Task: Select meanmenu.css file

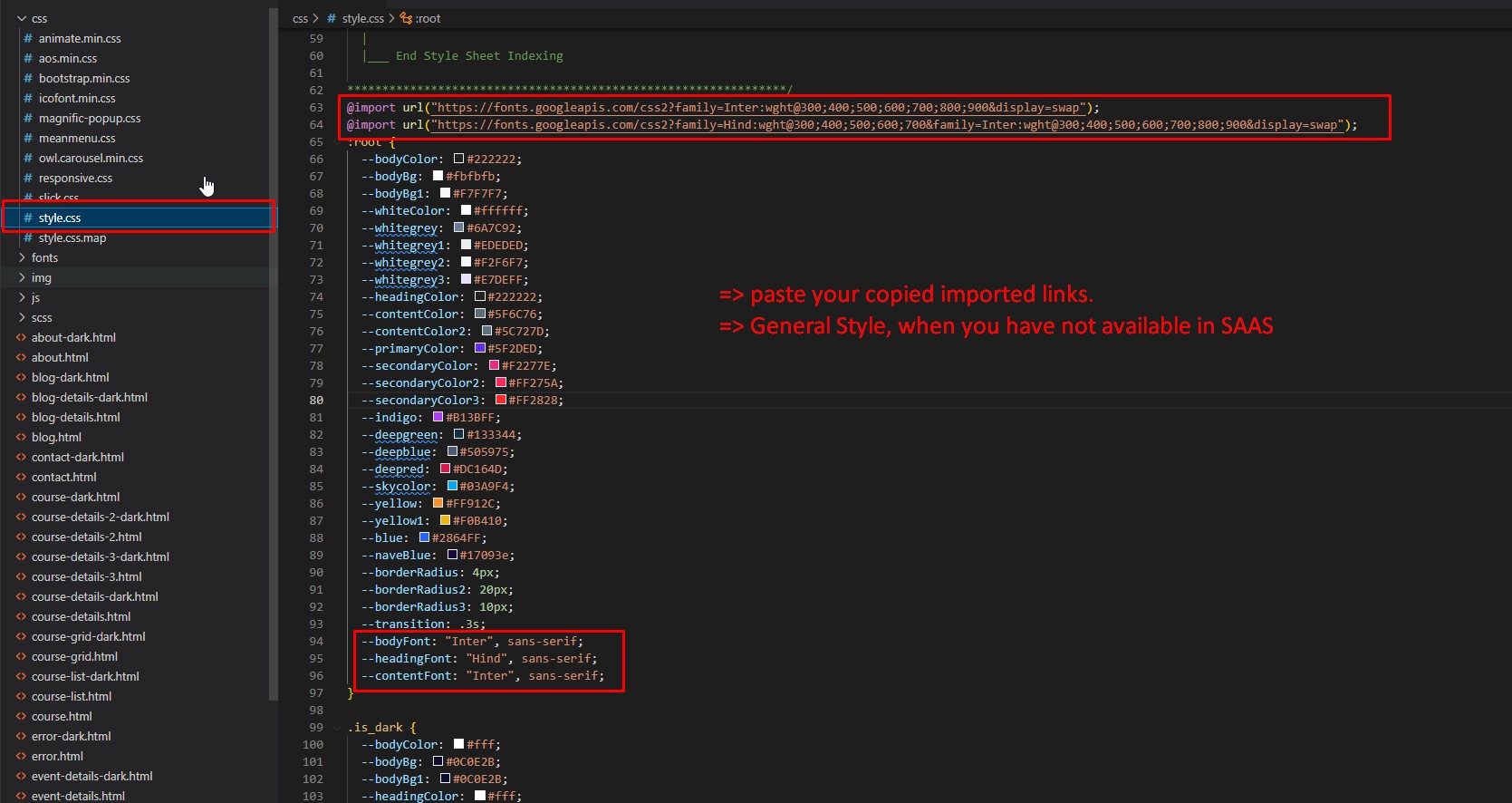Action: pos(77,138)
